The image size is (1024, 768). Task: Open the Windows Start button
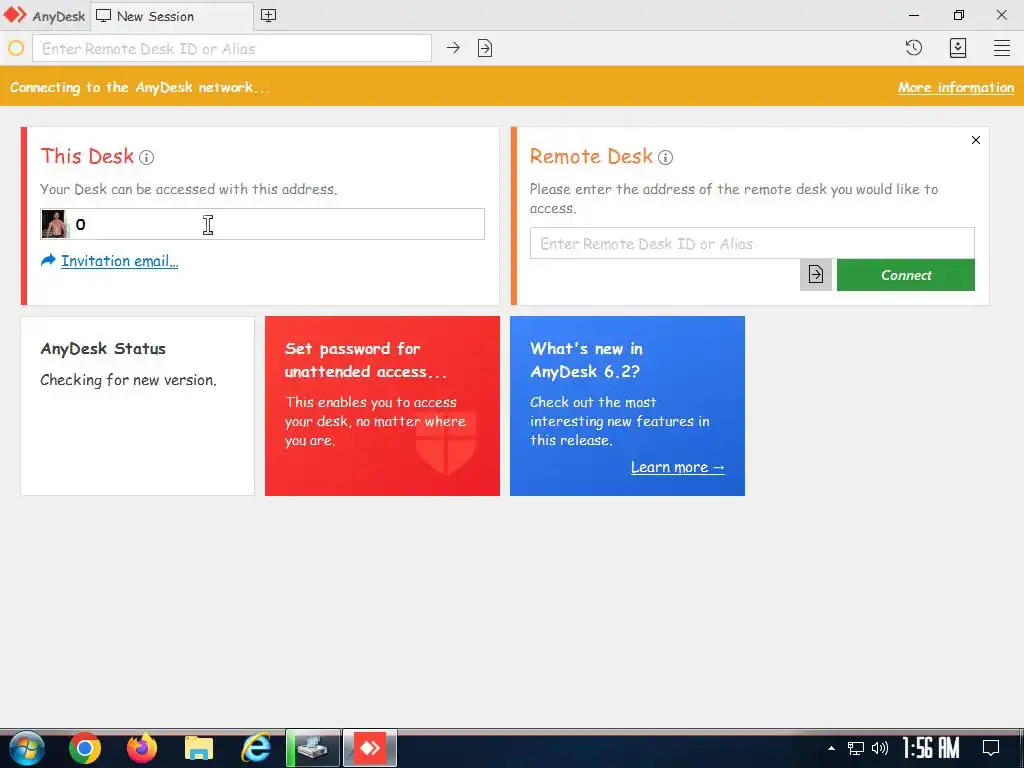coord(27,748)
